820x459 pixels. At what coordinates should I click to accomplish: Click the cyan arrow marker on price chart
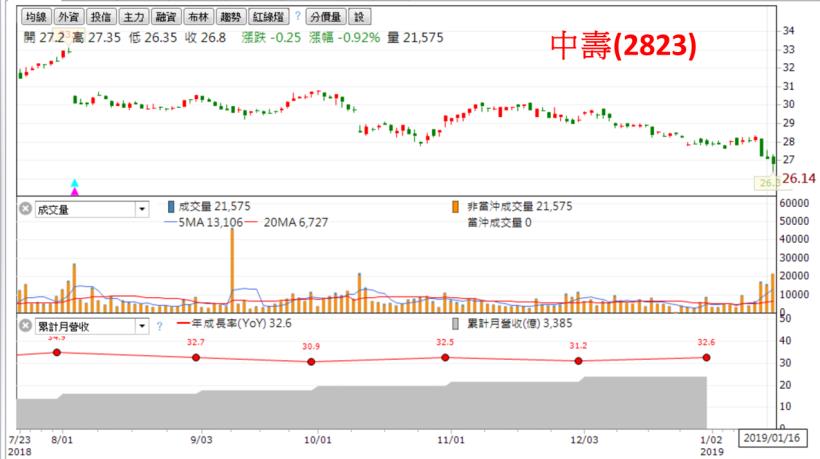[75, 183]
